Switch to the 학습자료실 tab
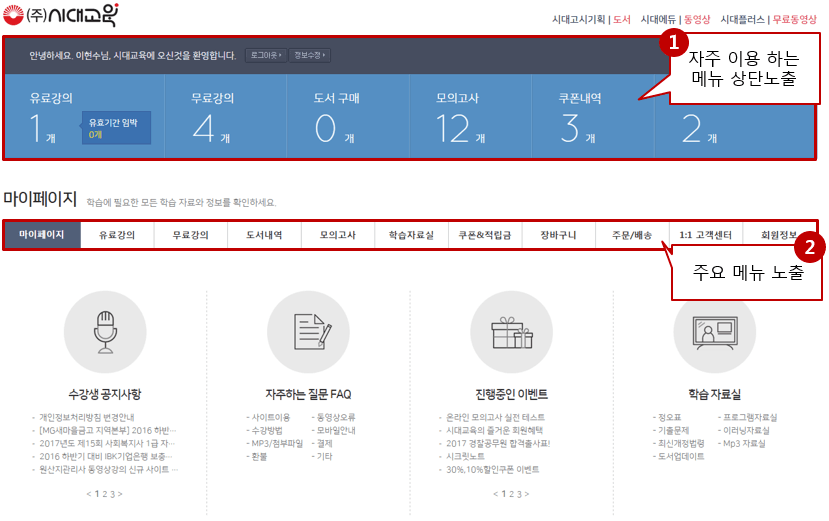This screenshot has width=829, height=521. [411, 235]
